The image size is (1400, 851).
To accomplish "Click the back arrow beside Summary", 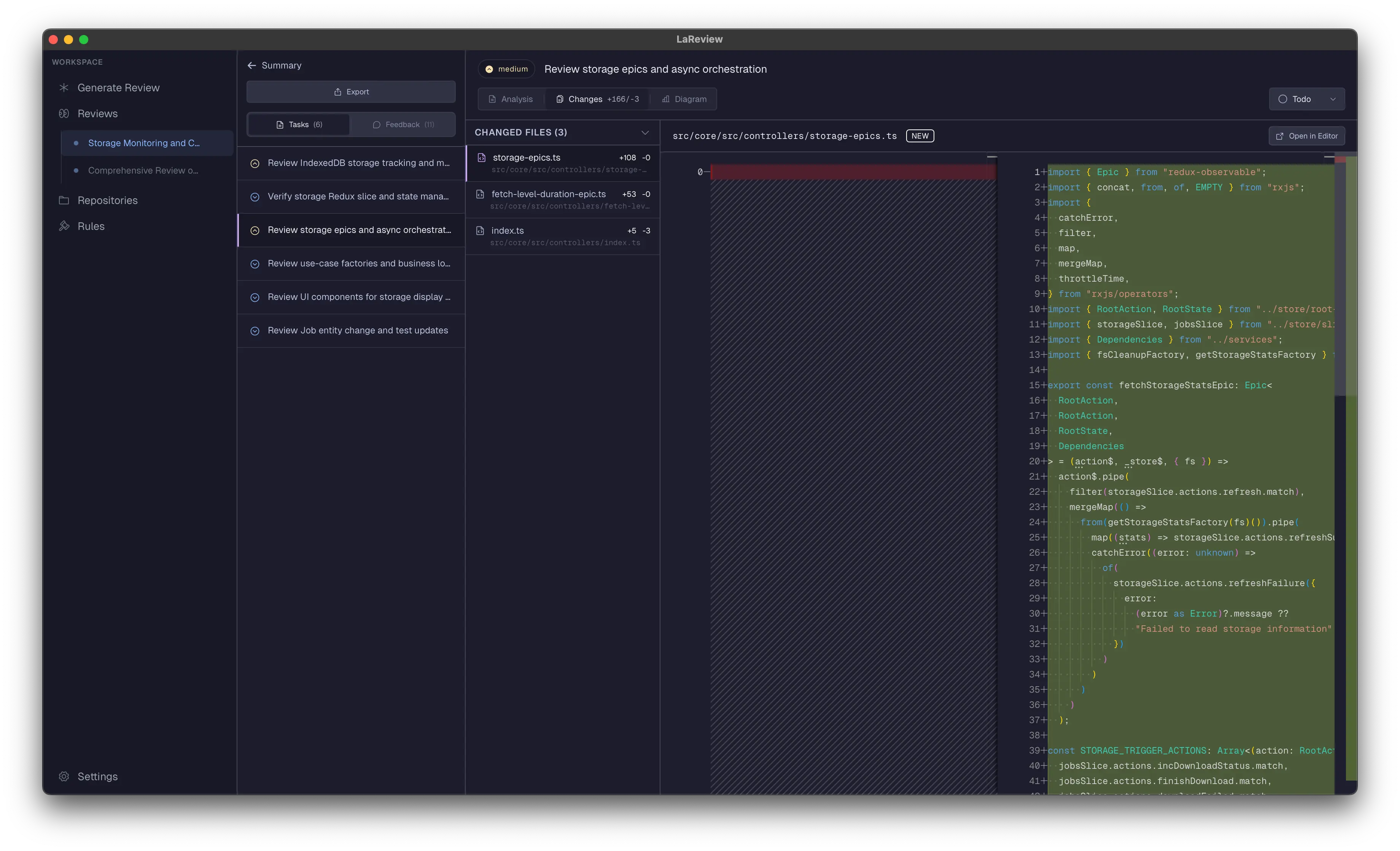I will [x=252, y=65].
